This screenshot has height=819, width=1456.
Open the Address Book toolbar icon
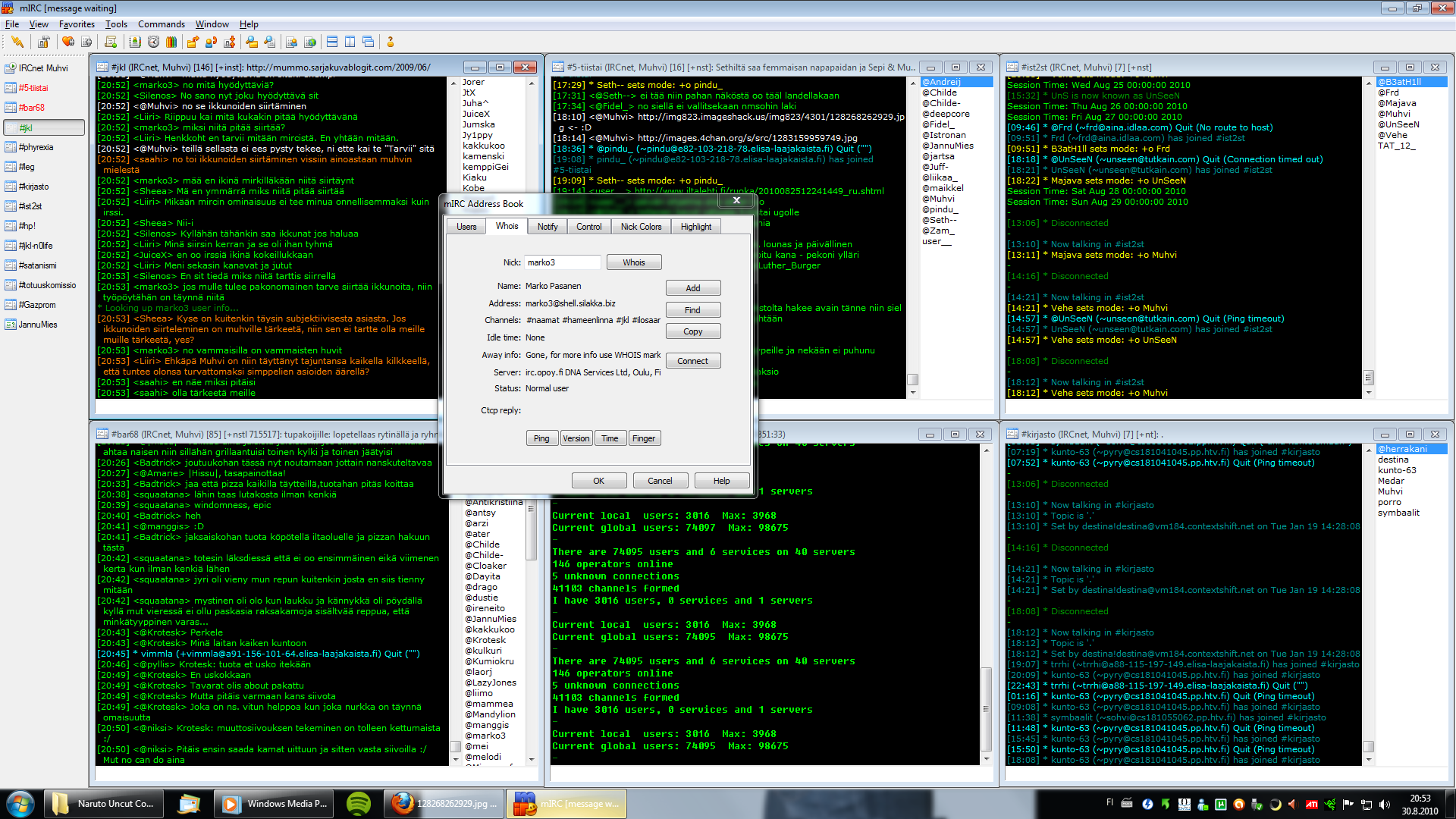pos(135,42)
